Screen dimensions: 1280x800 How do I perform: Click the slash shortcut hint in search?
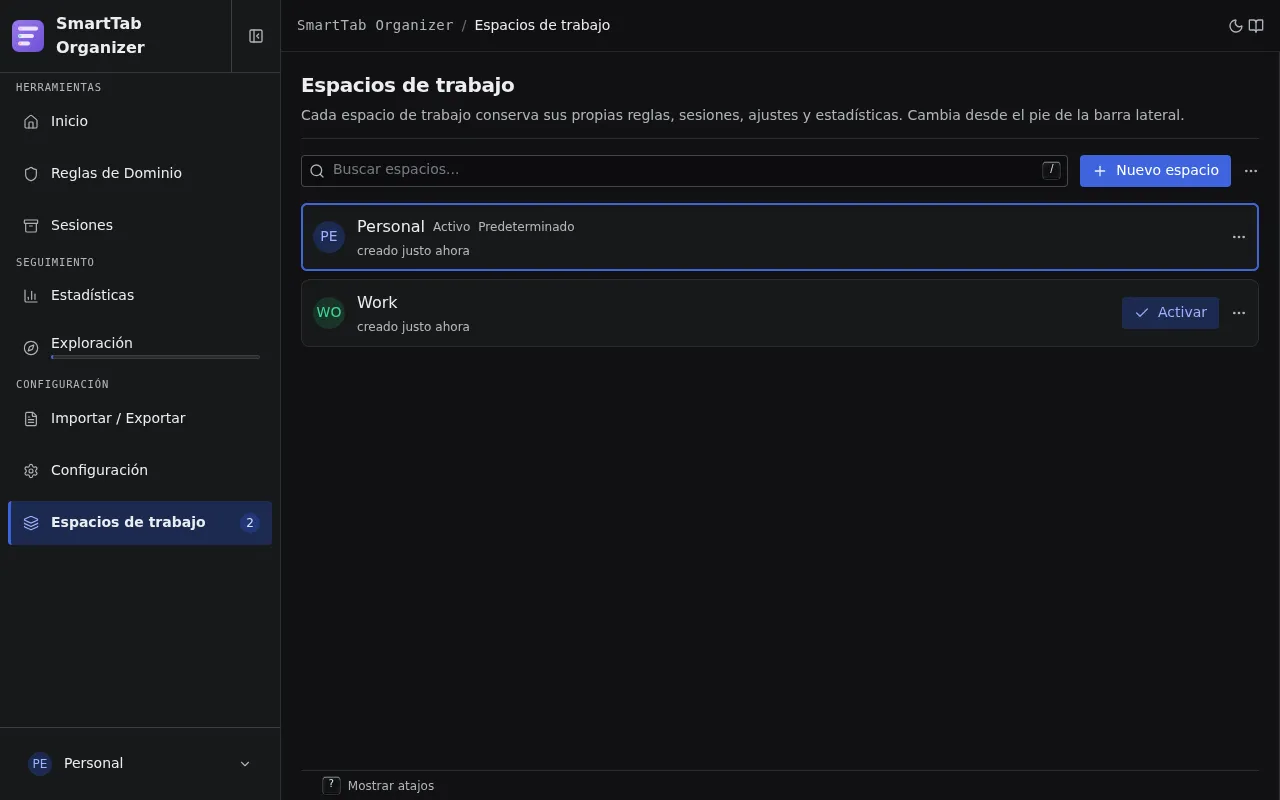[1051, 170]
